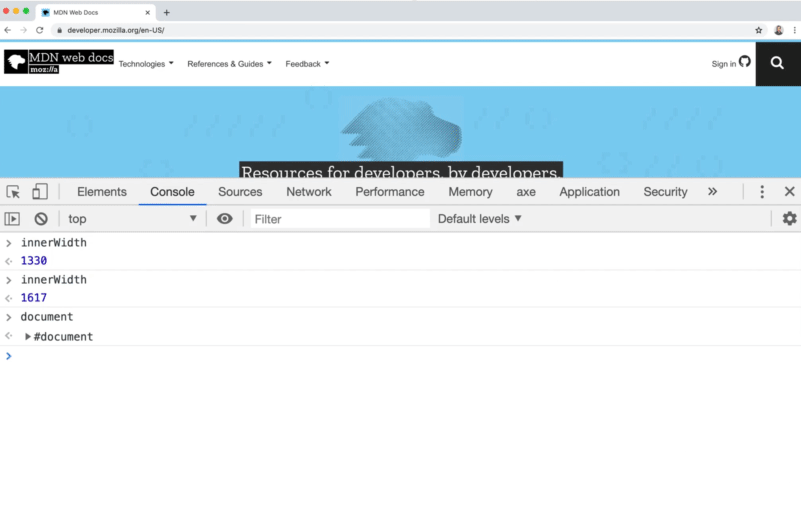Bookmark this page with the star icon
This screenshot has width=801, height=530.
(x=759, y=30)
